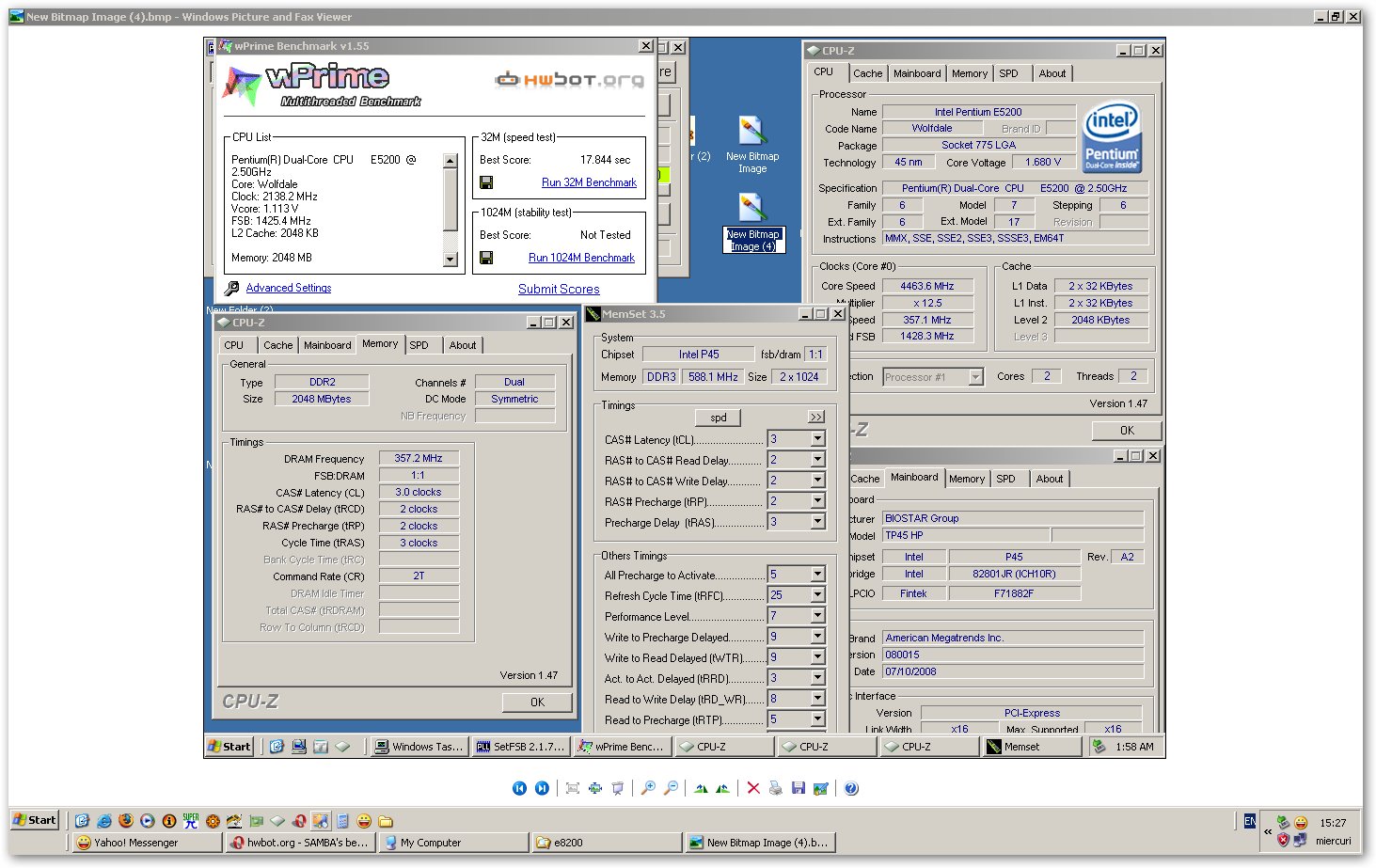
Task: Open the Performance Level dropdown
Action: point(817,616)
